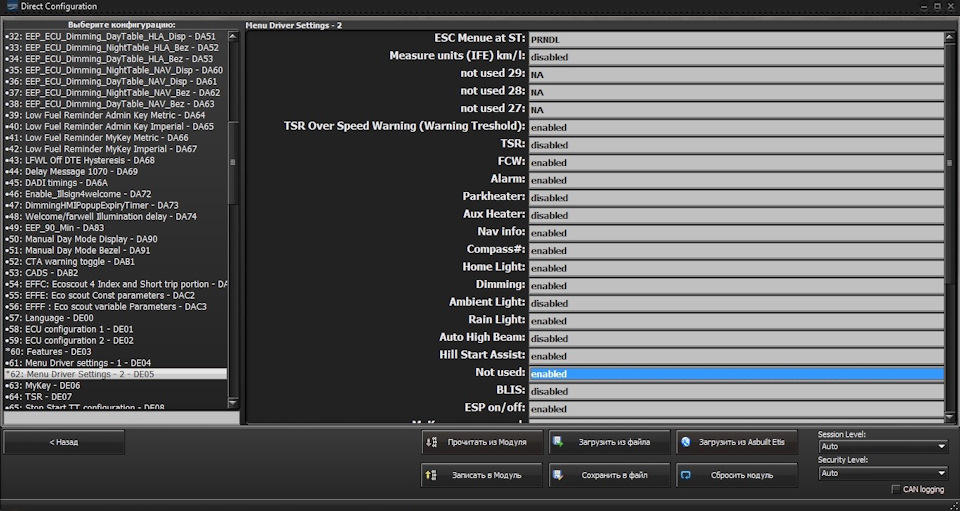The height and width of the screenshot is (511, 960).
Task: Click the ESC Menue at ST value field
Action: (736, 39)
